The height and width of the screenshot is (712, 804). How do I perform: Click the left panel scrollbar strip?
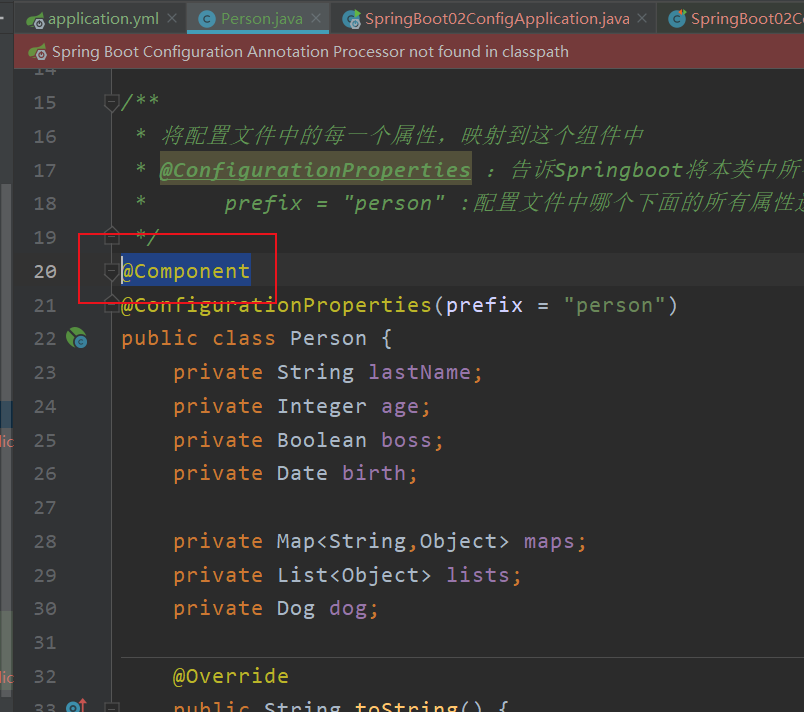[x=6, y=441]
